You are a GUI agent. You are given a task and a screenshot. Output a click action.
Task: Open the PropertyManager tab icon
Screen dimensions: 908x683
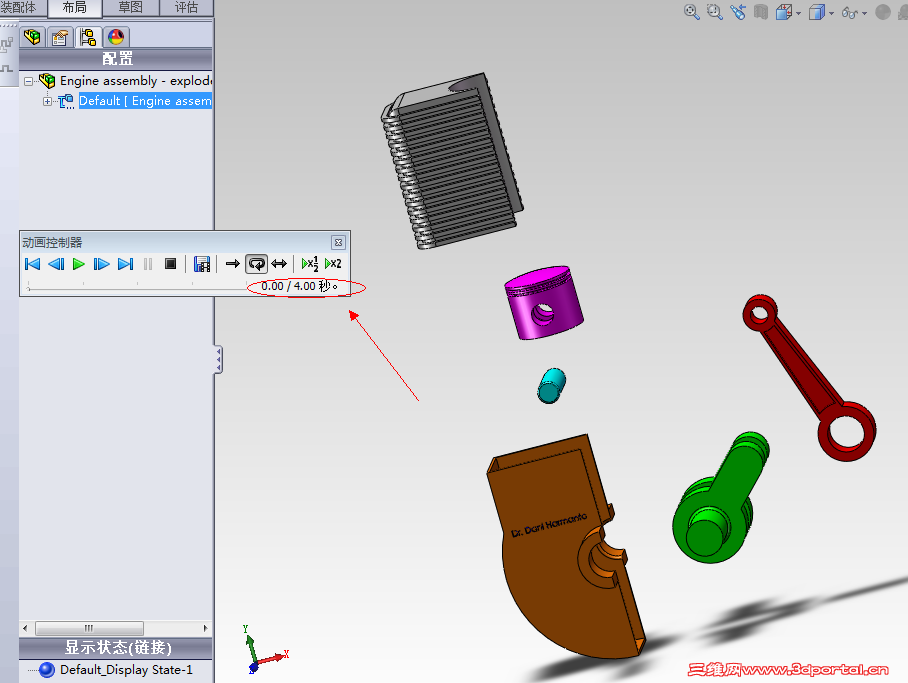(60, 37)
